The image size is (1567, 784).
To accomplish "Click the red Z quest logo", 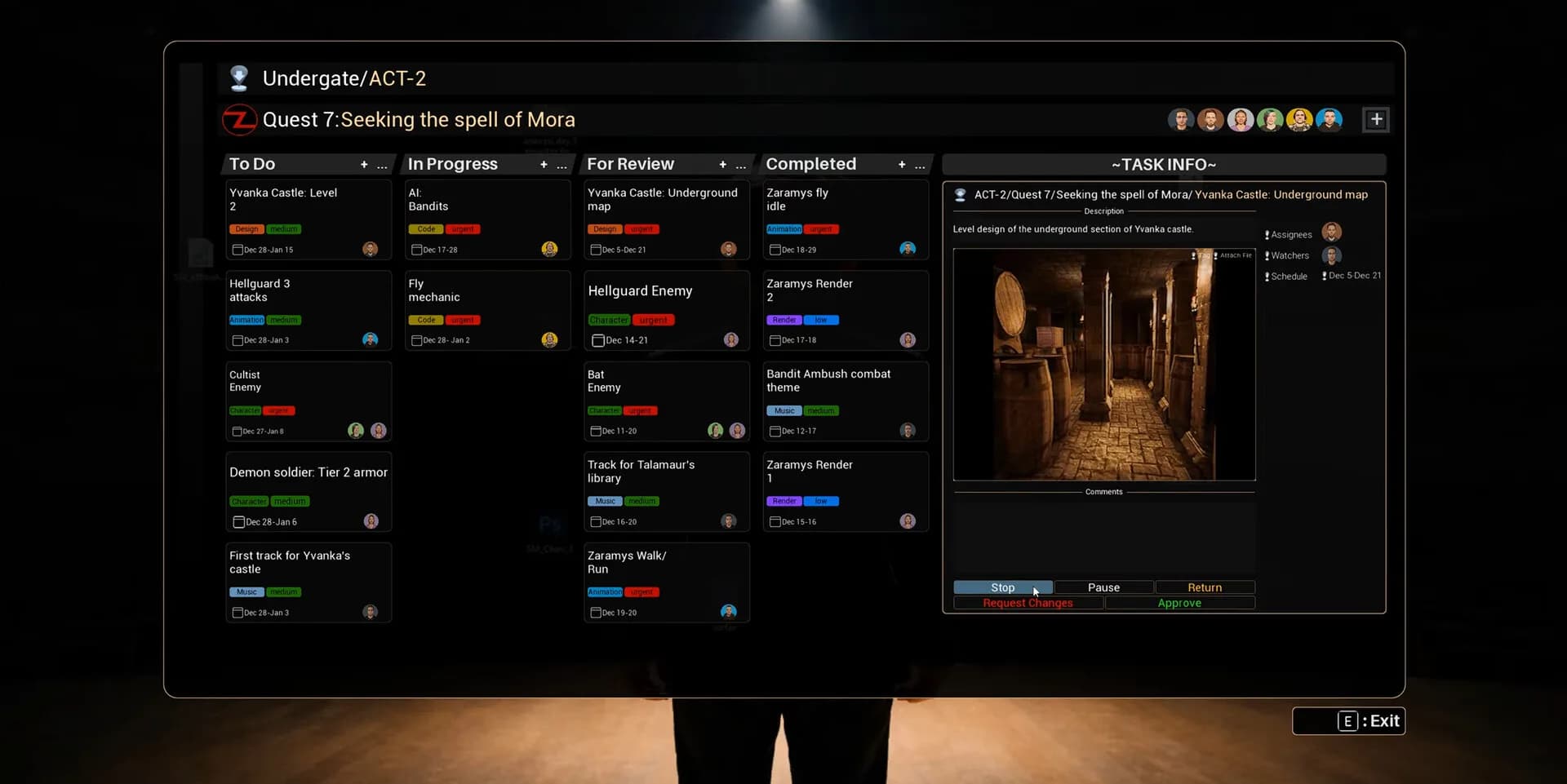I will pos(240,120).
